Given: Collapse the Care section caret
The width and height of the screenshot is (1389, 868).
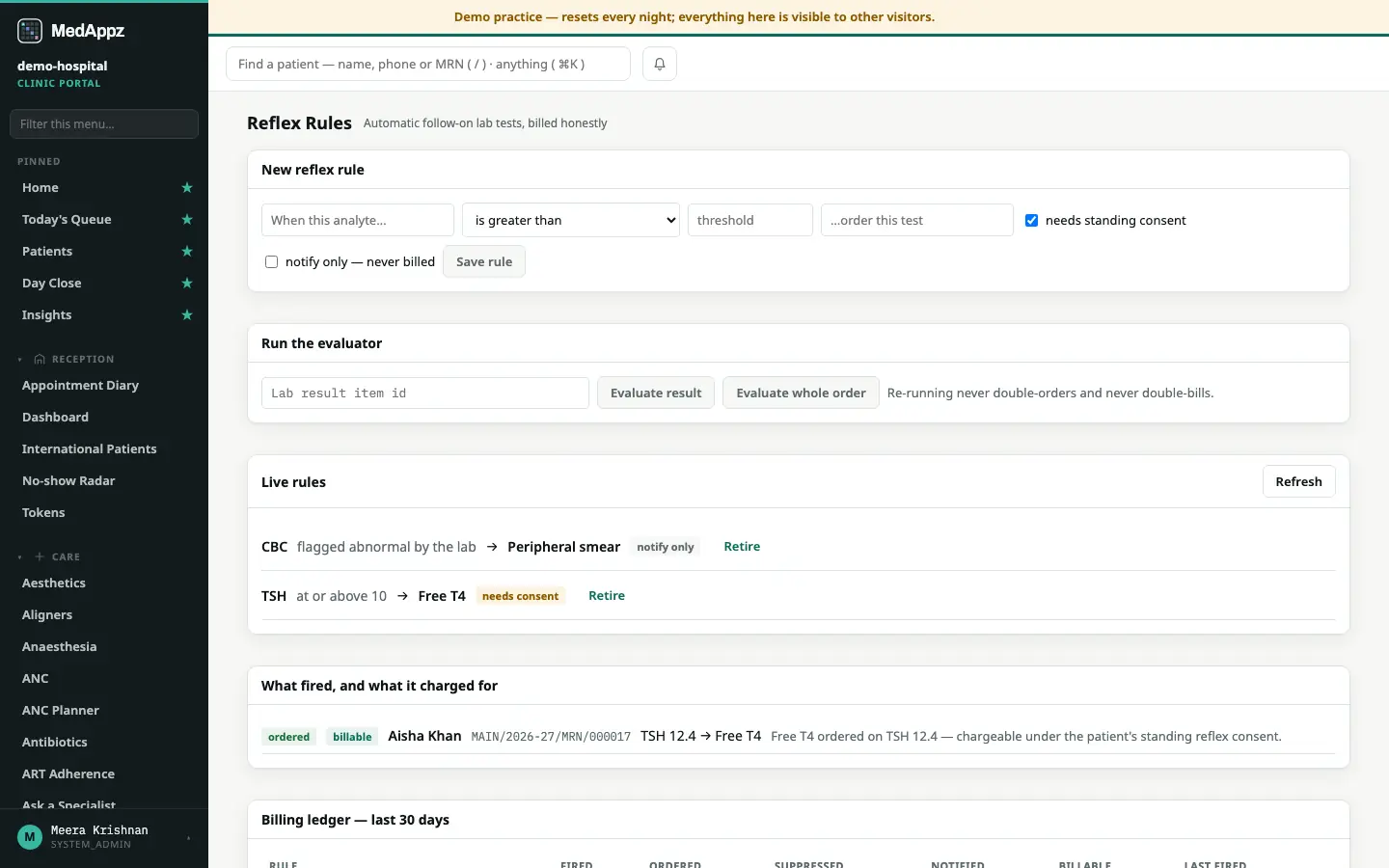Looking at the screenshot, I should [x=20, y=556].
